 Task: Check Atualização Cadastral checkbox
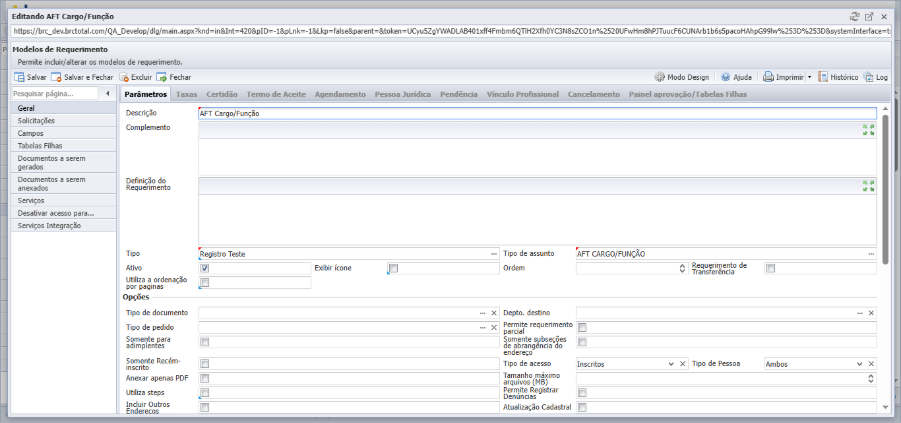pyautogui.click(x=582, y=407)
